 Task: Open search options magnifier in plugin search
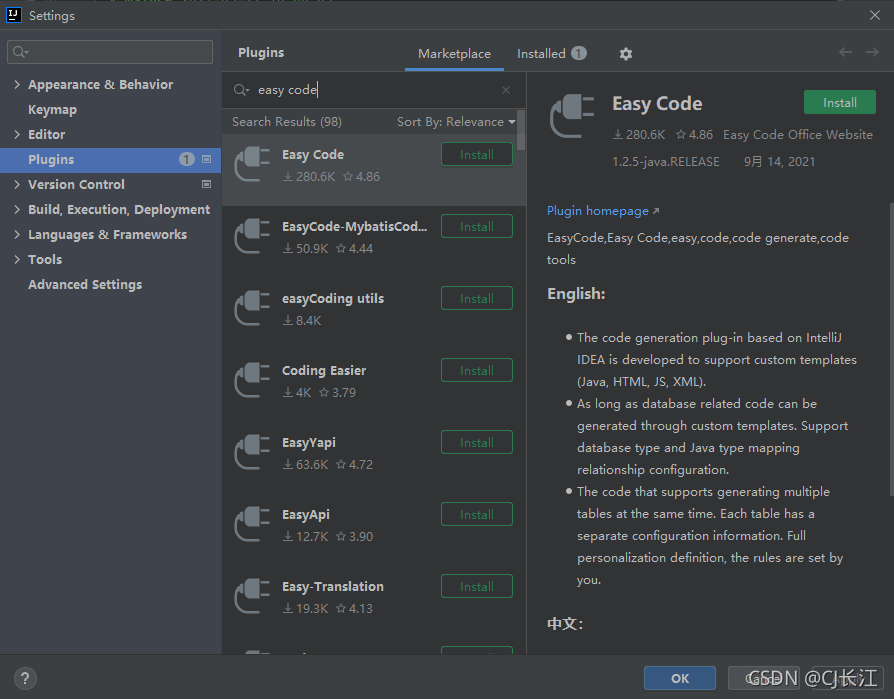241,90
